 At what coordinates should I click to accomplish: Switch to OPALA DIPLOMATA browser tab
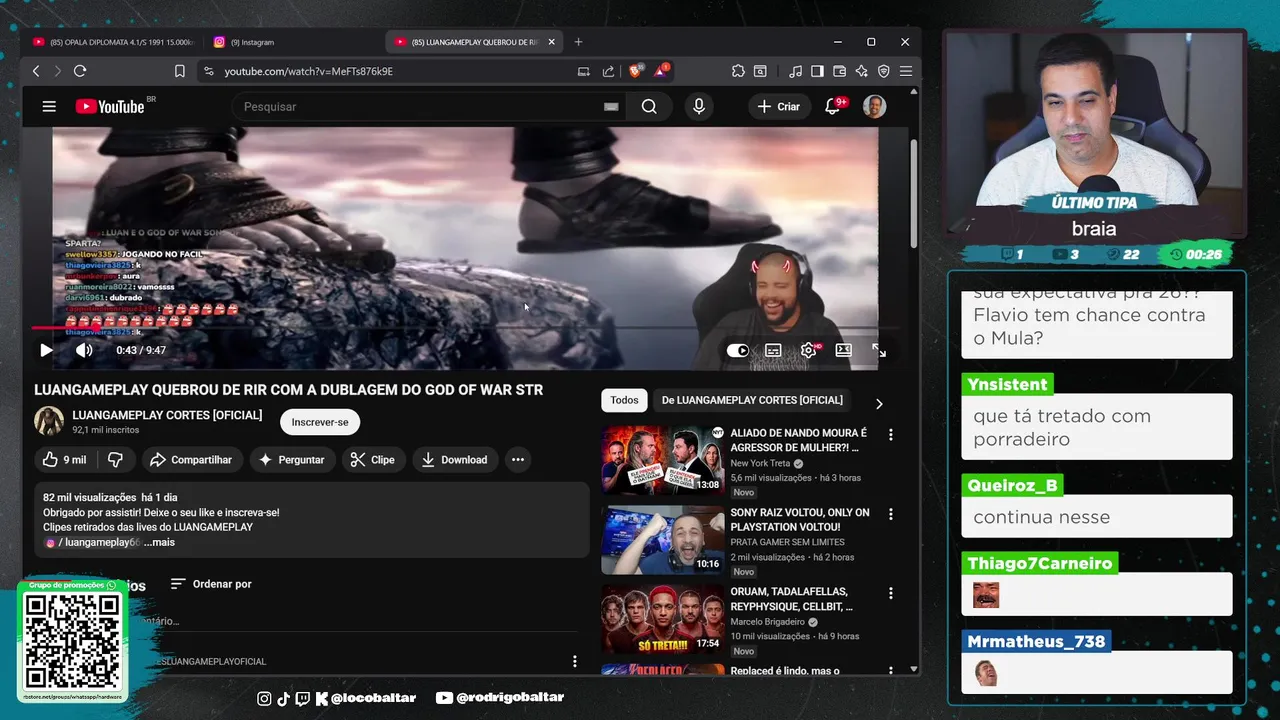[x=112, y=42]
